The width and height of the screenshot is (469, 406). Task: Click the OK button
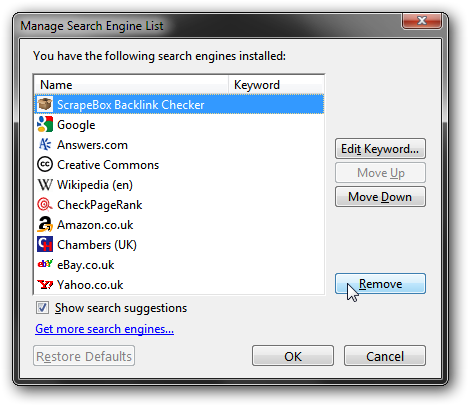[x=293, y=356]
